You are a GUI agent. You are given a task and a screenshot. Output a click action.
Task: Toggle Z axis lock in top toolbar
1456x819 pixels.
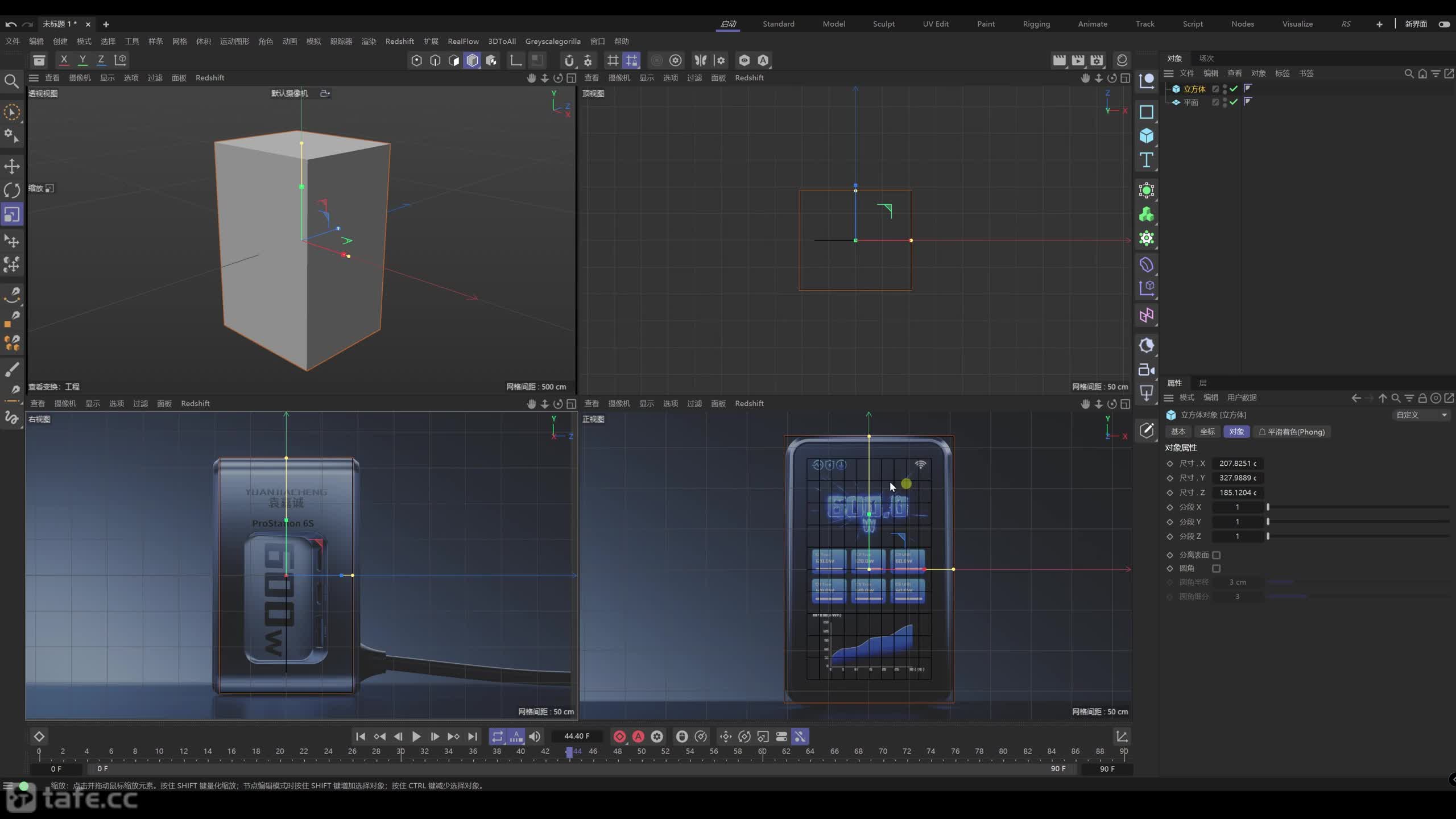click(x=101, y=60)
